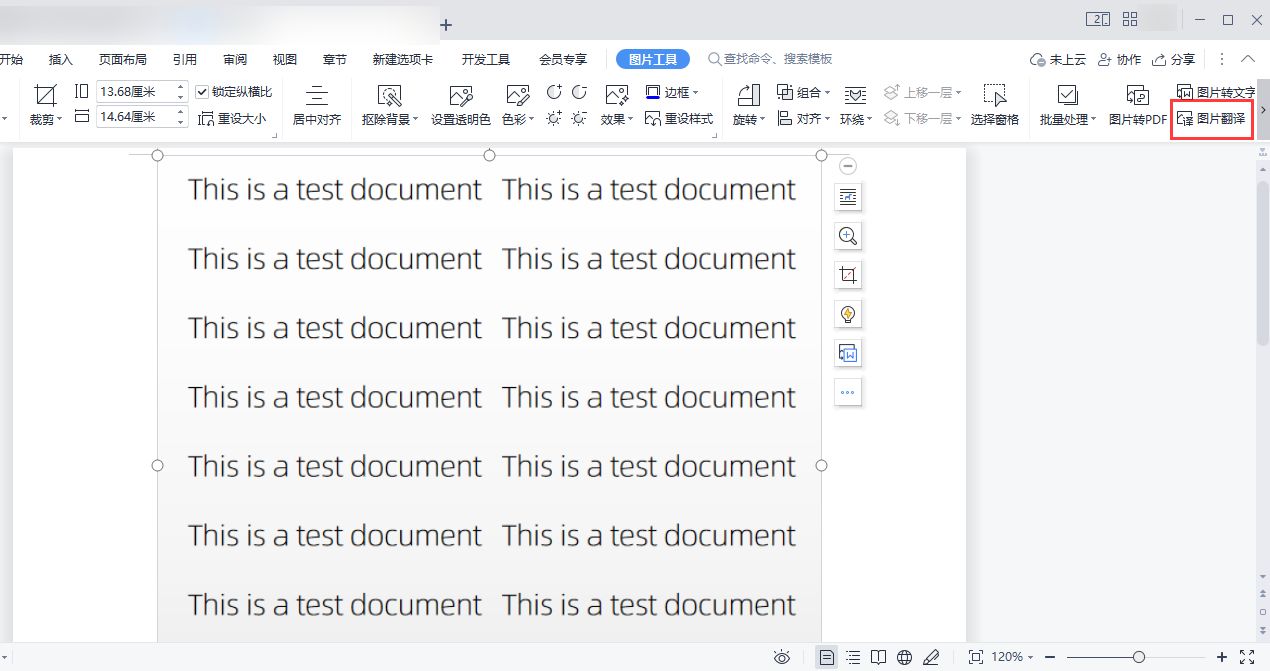Switch to page view in the status bar
Screen dimensions: 1270x671
(827, 657)
